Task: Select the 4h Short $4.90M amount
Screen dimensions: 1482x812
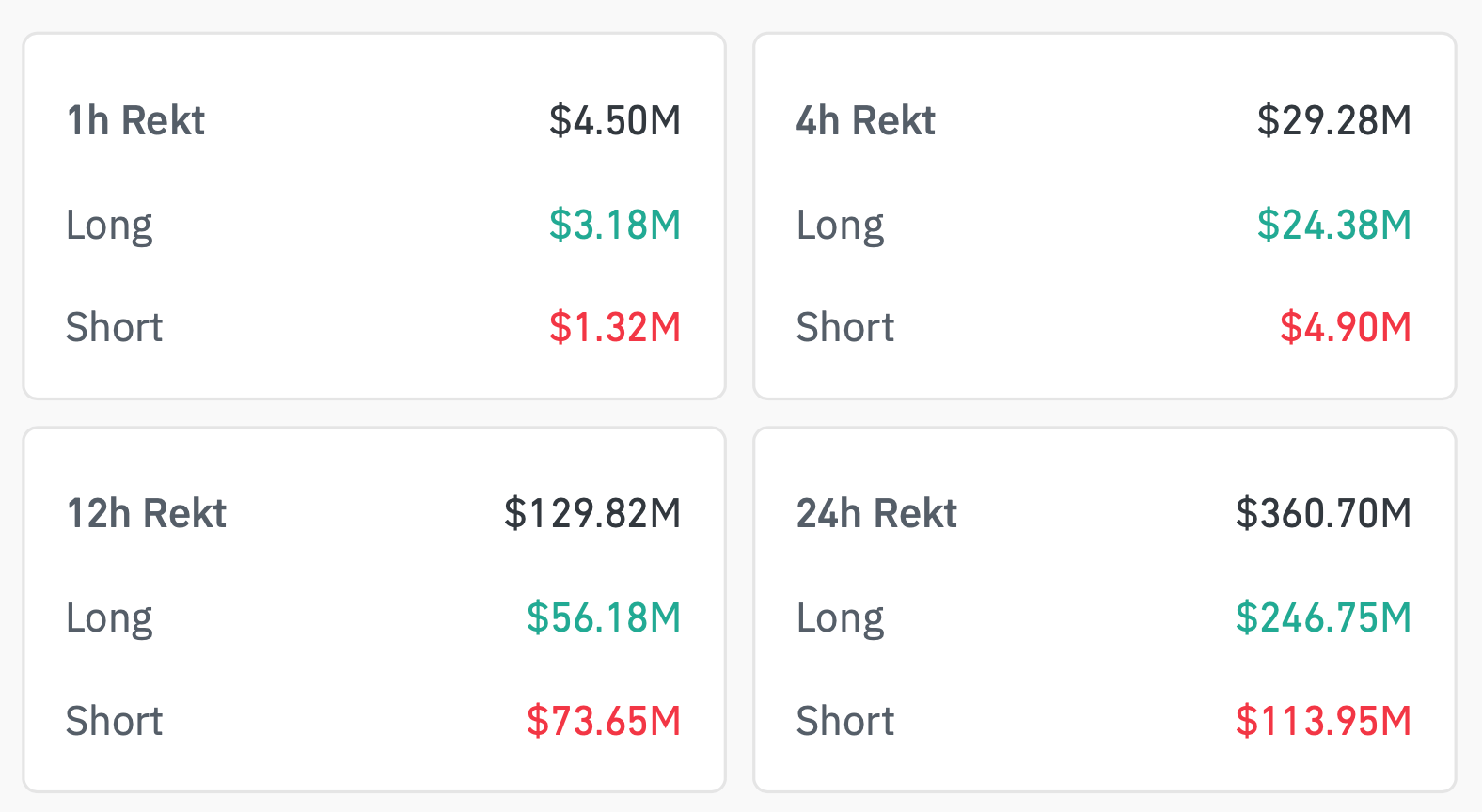Action: tap(1346, 328)
